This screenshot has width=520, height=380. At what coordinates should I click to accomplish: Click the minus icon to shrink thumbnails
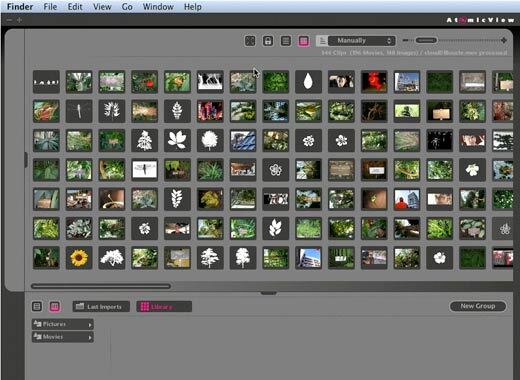click(x=405, y=40)
